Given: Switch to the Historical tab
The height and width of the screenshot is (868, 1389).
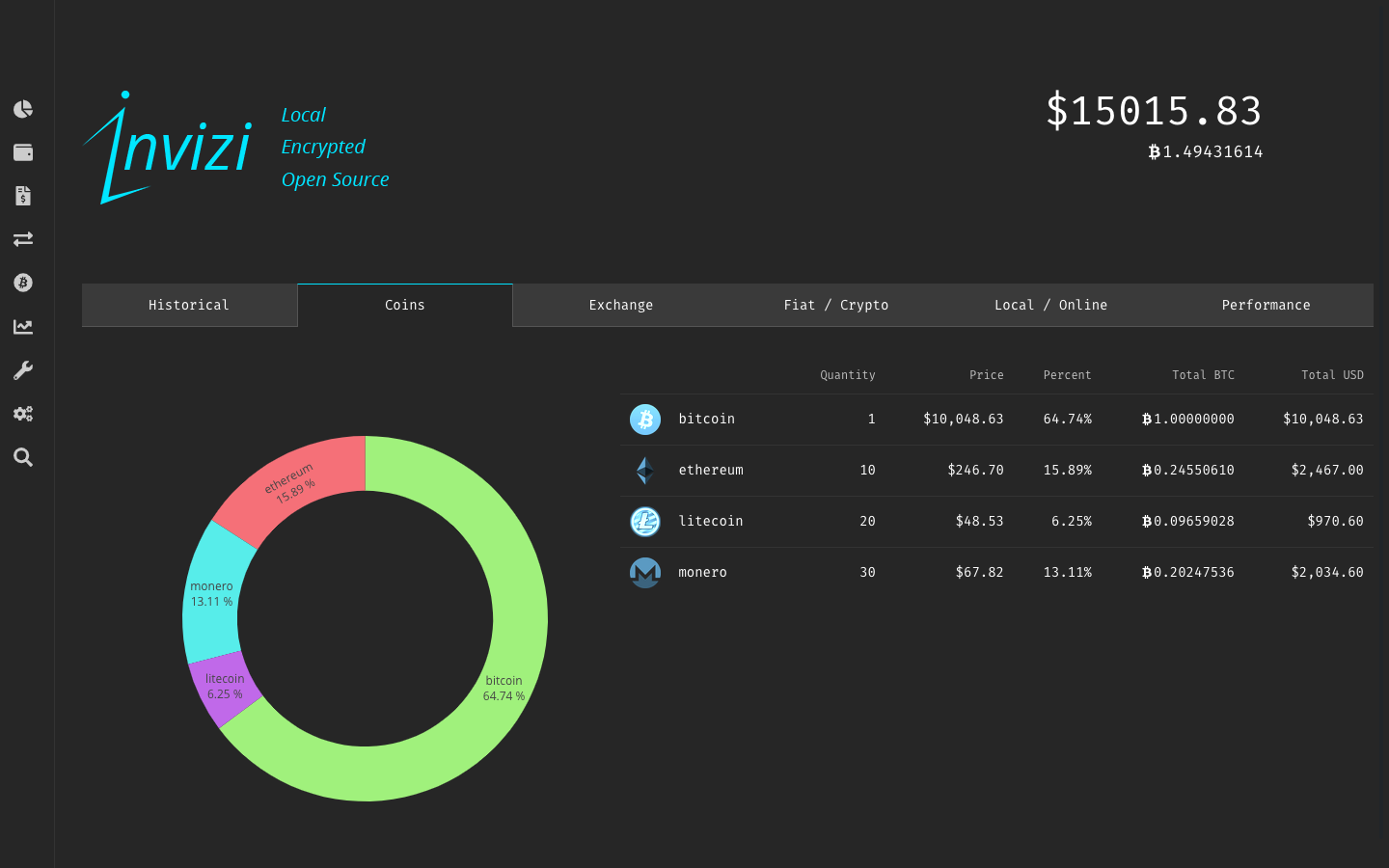Looking at the screenshot, I should coord(189,305).
